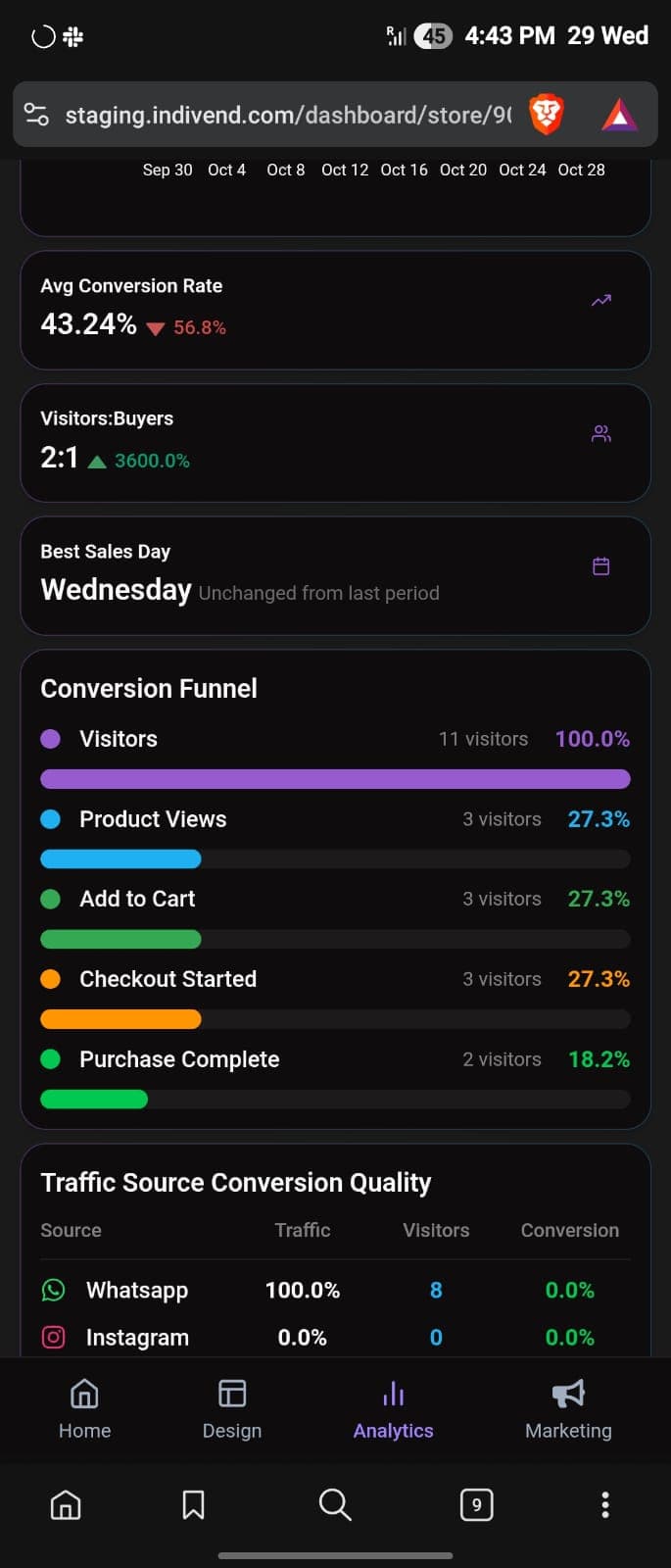The image size is (671, 1568).
Task: Select the WhatsApp source icon
Action: point(53,1290)
